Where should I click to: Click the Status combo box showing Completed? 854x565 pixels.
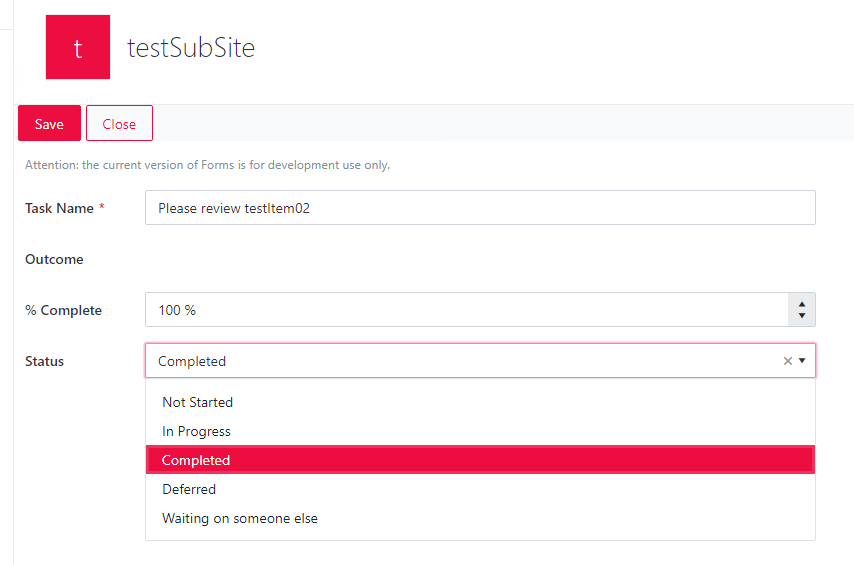tap(460, 361)
